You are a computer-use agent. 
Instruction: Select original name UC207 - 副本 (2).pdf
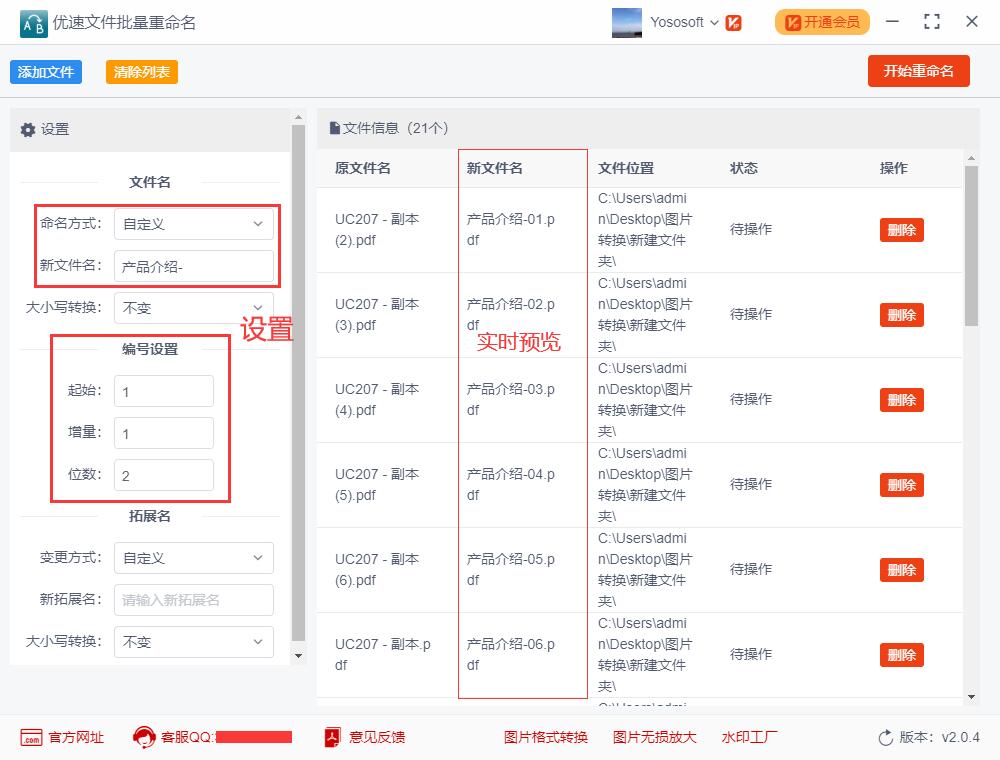(377, 230)
